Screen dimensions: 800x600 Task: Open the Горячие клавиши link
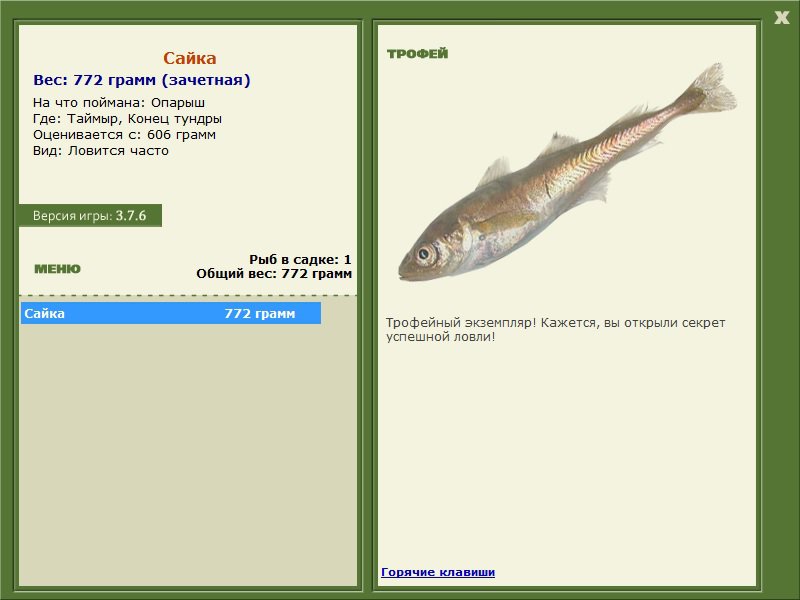[438, 572]
